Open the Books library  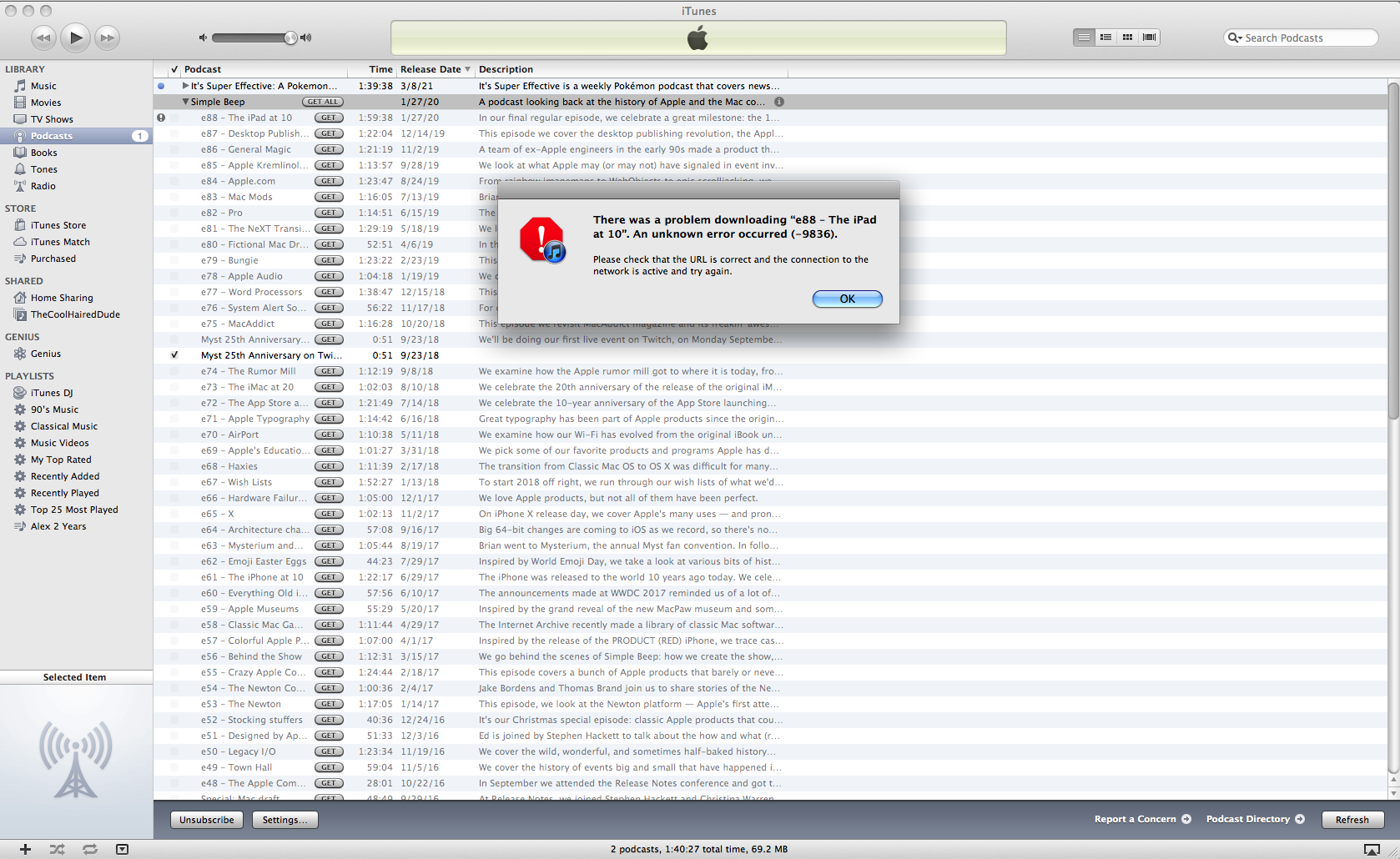43,153
